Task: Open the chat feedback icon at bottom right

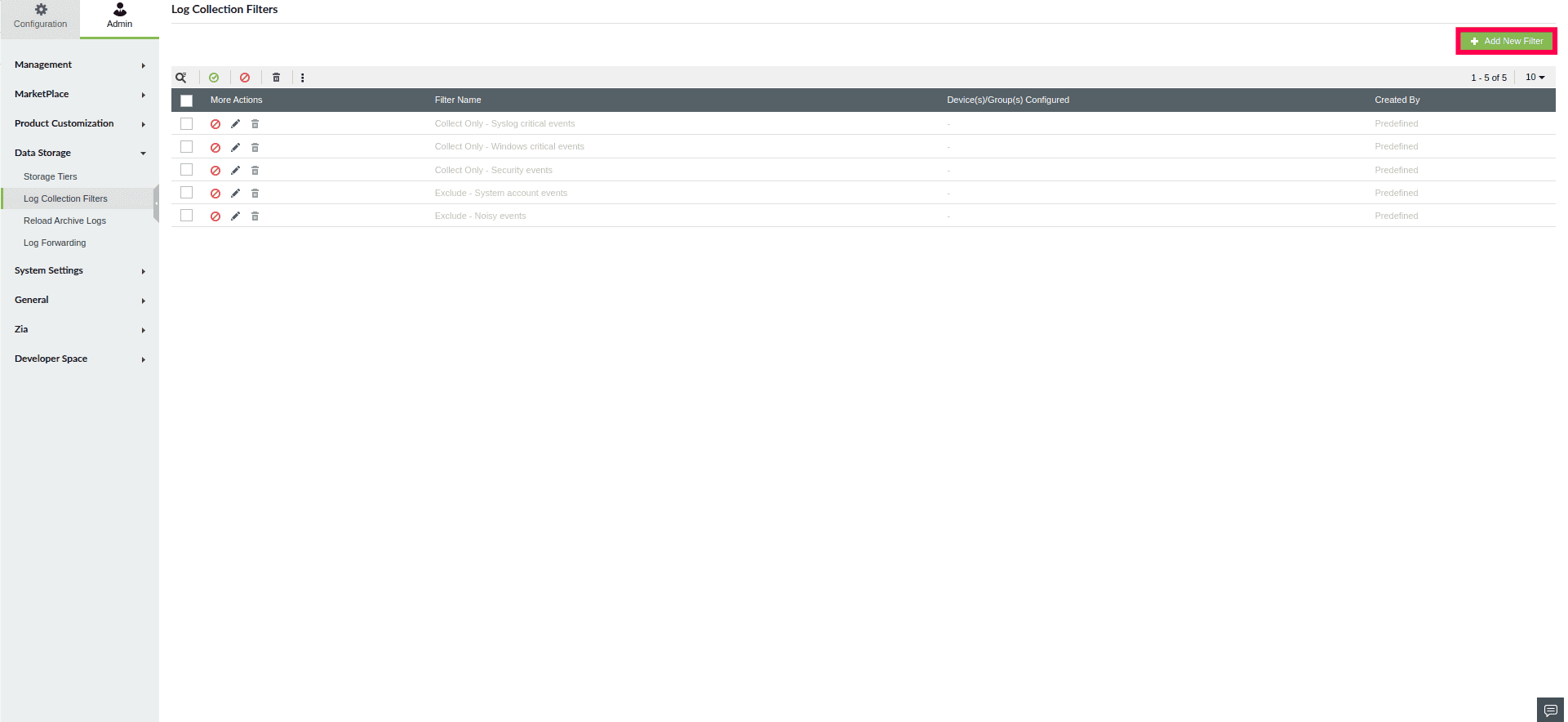Action: (x=1550, y=710)
